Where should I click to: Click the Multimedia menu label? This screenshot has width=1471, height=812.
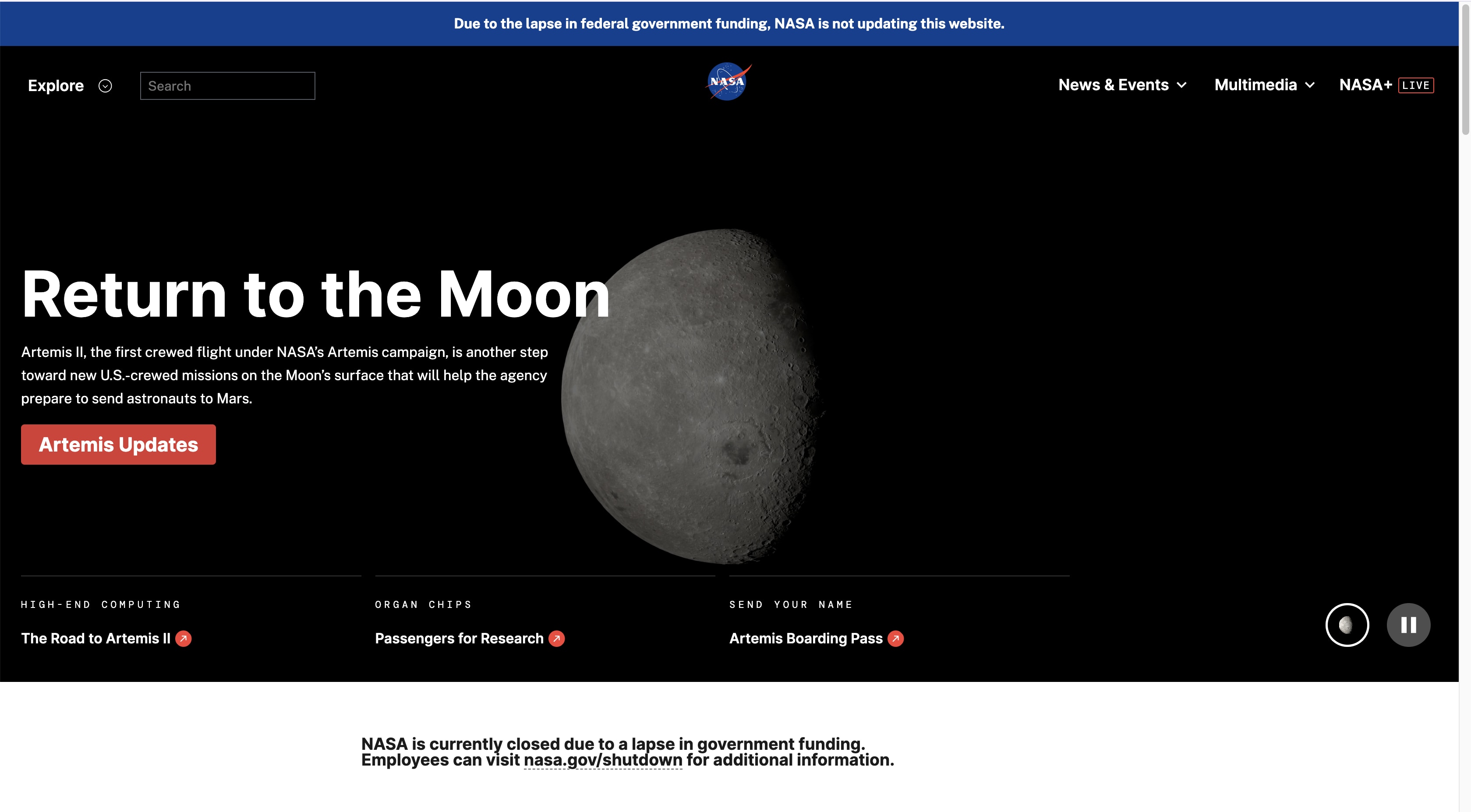pos(1255,85)
